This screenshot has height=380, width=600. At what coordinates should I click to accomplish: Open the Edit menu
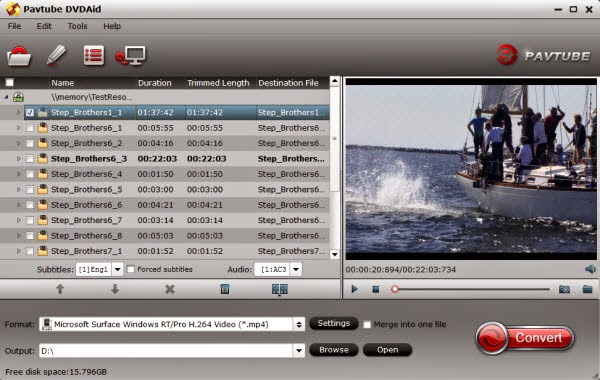(44, 26)
